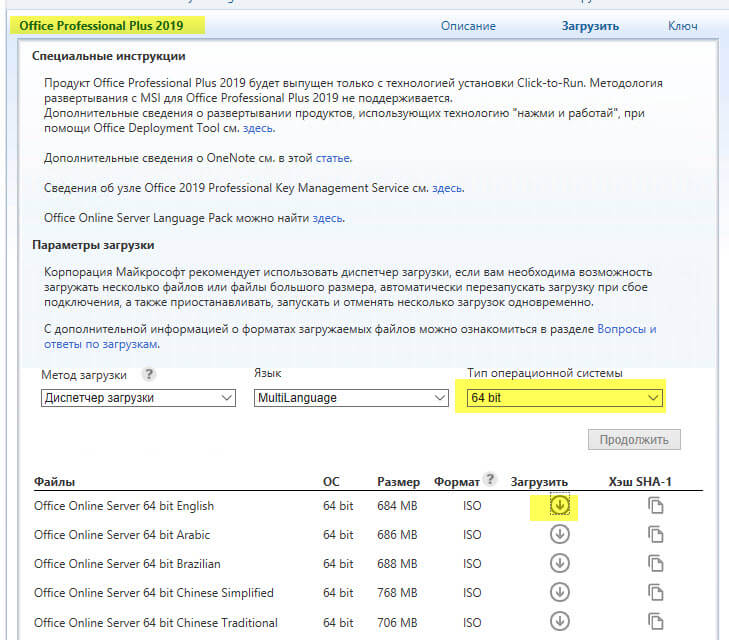Image resolution: width=729 pixels, height=640 pixels.
Task: Open the Тип операционной системы 64 bit dropdown
Action: click(565, 398)
